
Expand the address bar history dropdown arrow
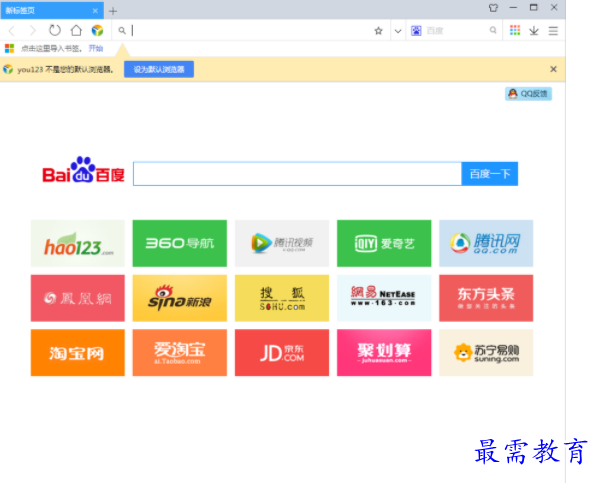click(398, 31)
